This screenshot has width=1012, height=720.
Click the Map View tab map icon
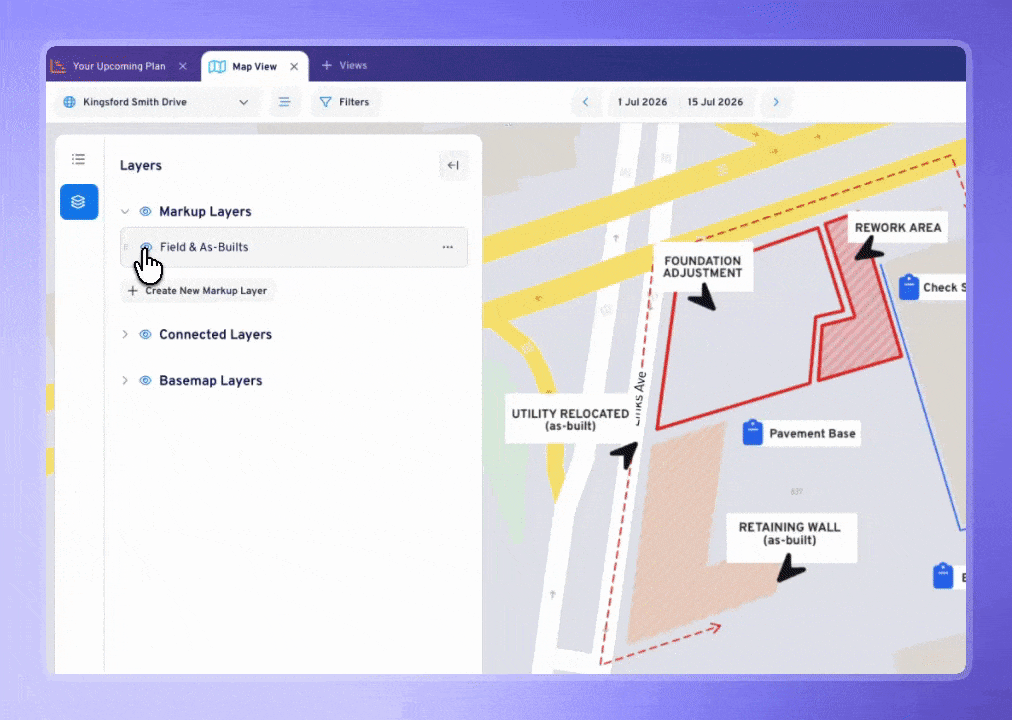218,66
